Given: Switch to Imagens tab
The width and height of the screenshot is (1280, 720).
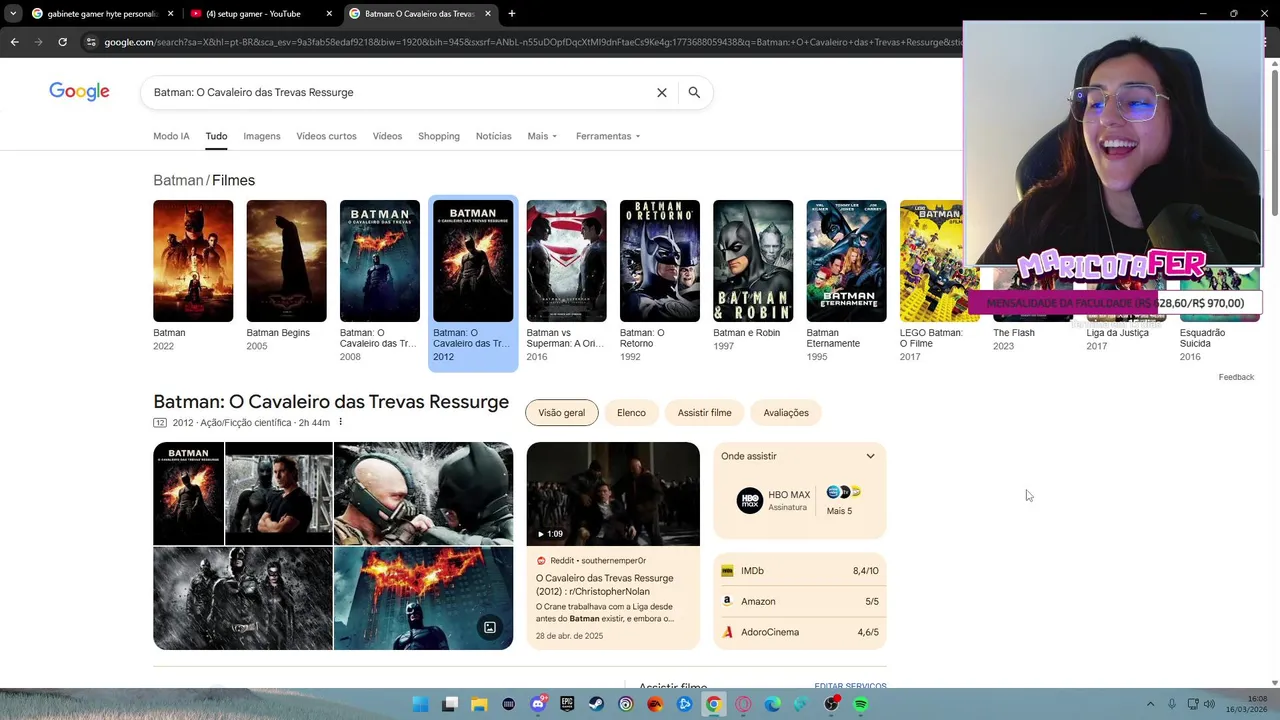Looking at the screenshot, I should 262,136.
